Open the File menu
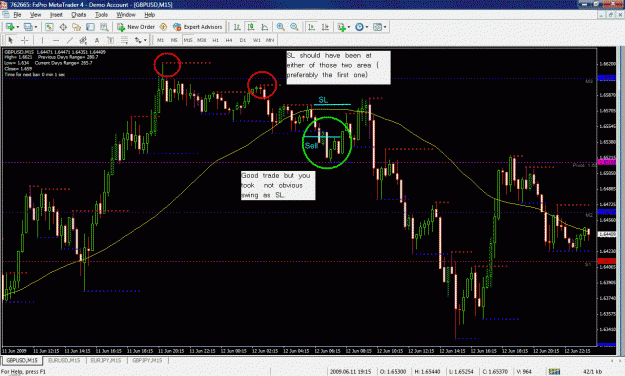Screen dimensions: 625x376 click(17, 15)
